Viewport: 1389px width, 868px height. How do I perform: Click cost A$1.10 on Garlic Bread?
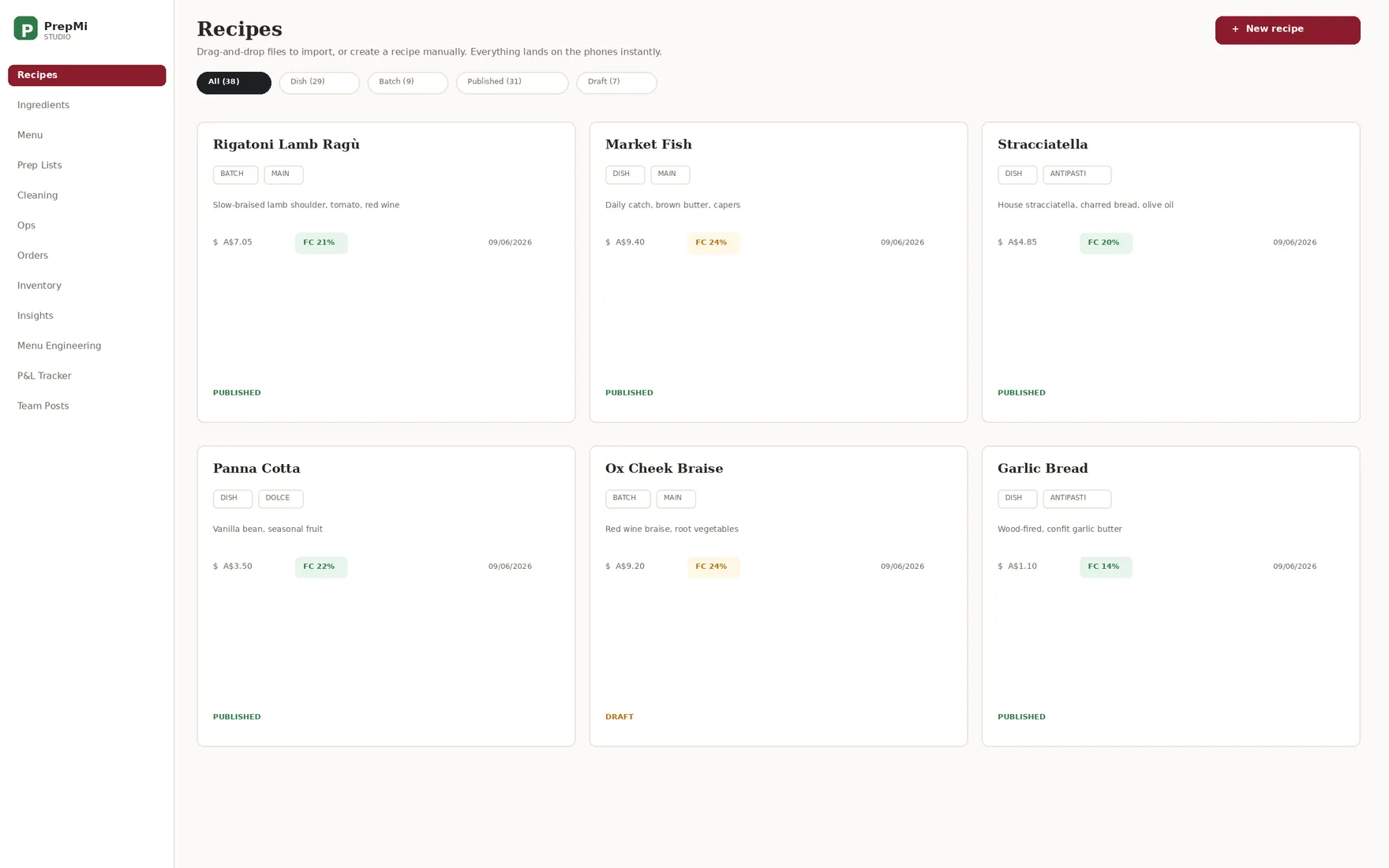1022,567
